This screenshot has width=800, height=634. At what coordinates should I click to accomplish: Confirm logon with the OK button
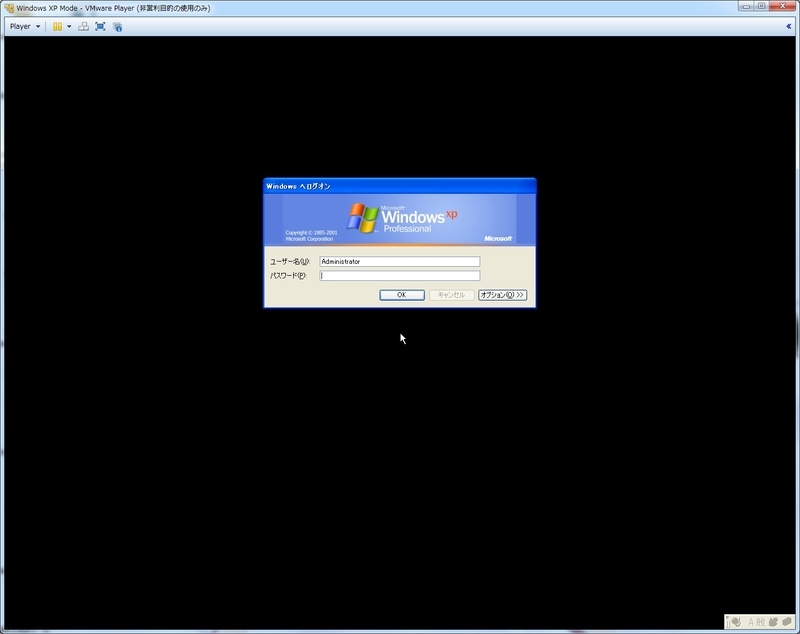coord(402,295)
